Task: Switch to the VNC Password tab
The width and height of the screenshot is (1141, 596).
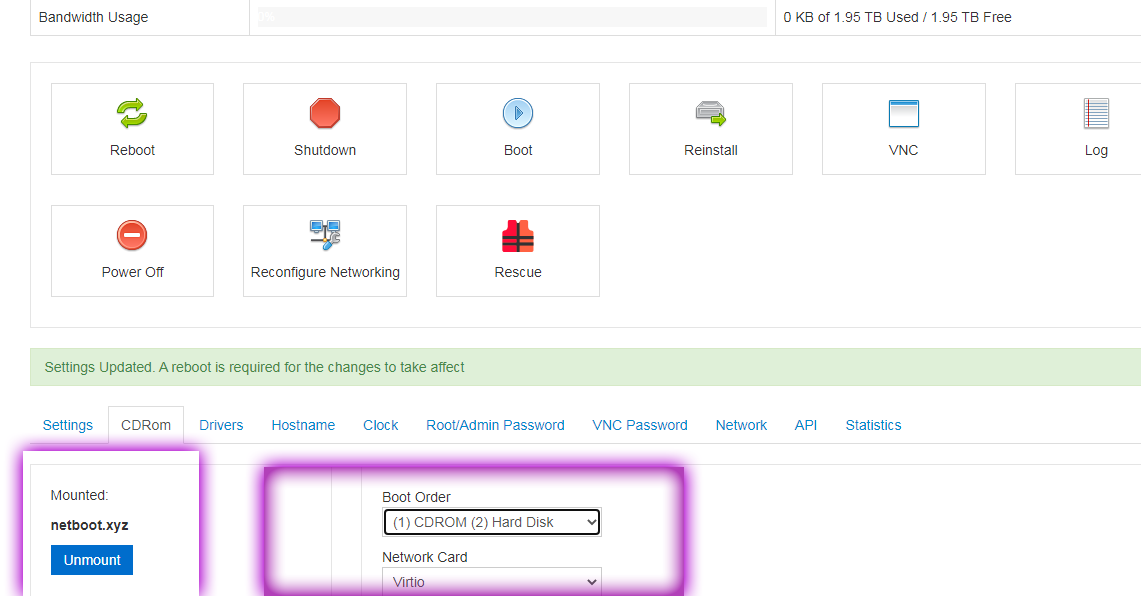Action: pyautogui.click(x=640, y=425)
